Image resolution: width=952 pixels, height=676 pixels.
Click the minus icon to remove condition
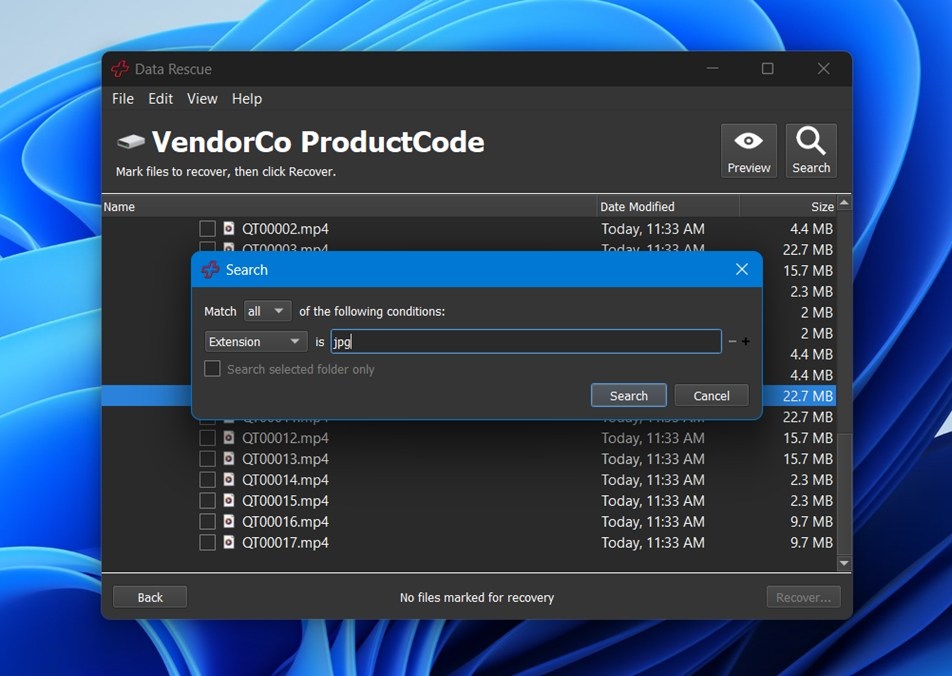(x=732, y=342)
